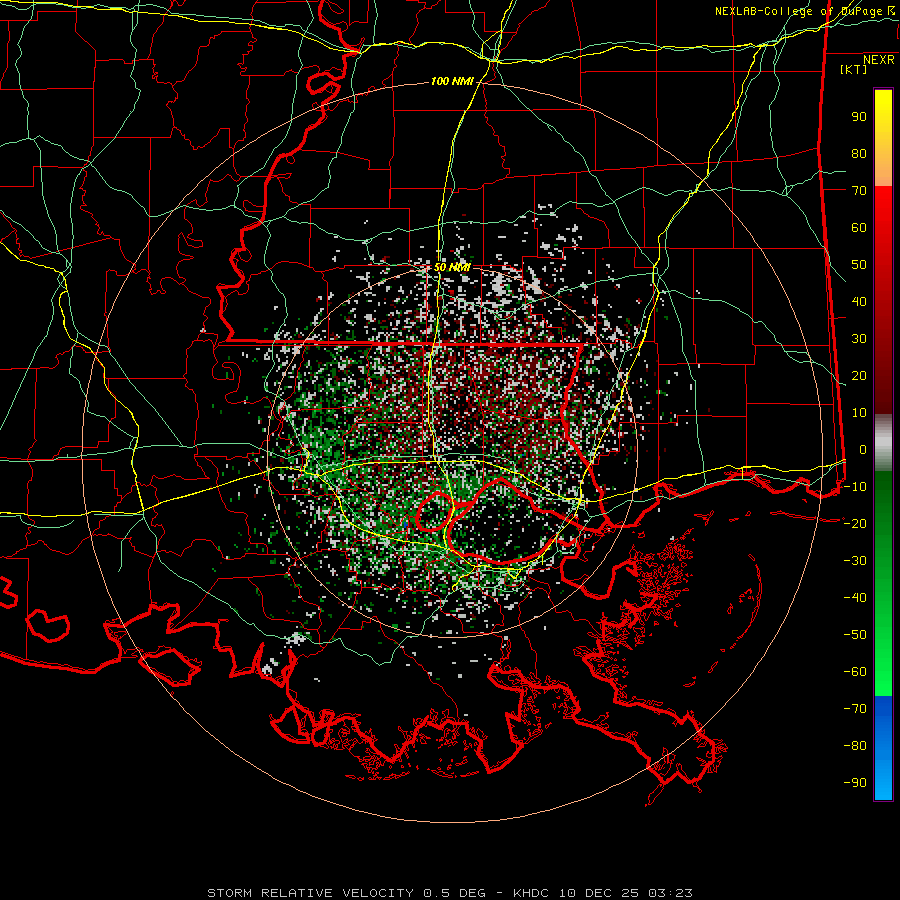
Task: Click the -60 value on velocity scale
Action: point(855,672)
